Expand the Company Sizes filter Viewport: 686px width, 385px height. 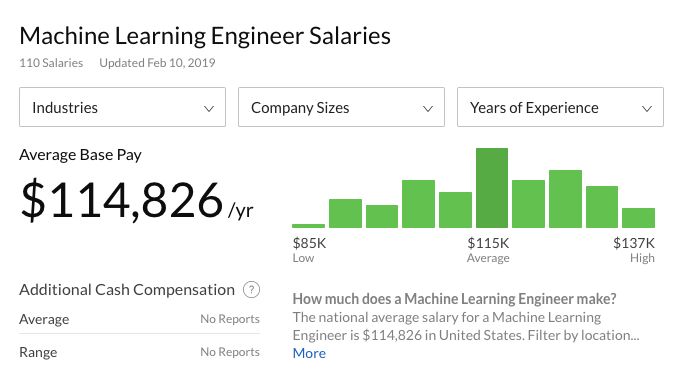point(341,107)
